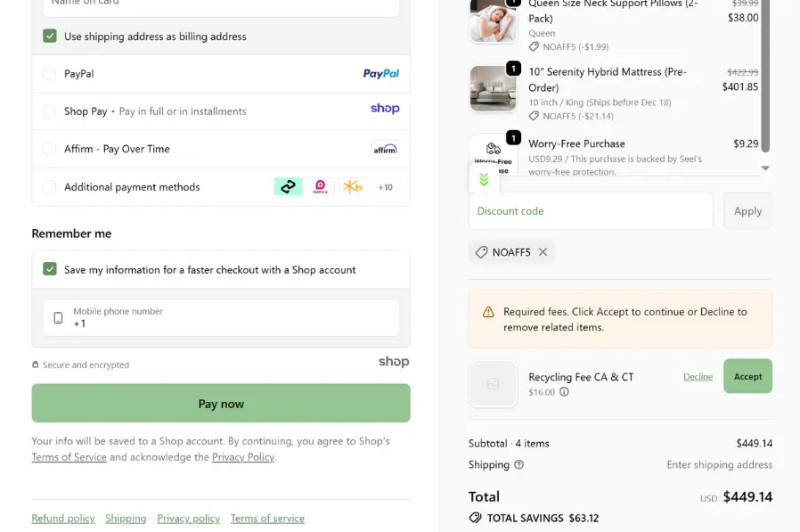Image resolution: width=800 pixels, height=532 pixels.
Task: Click the Affirm logo icon
Action: point(385,149)
